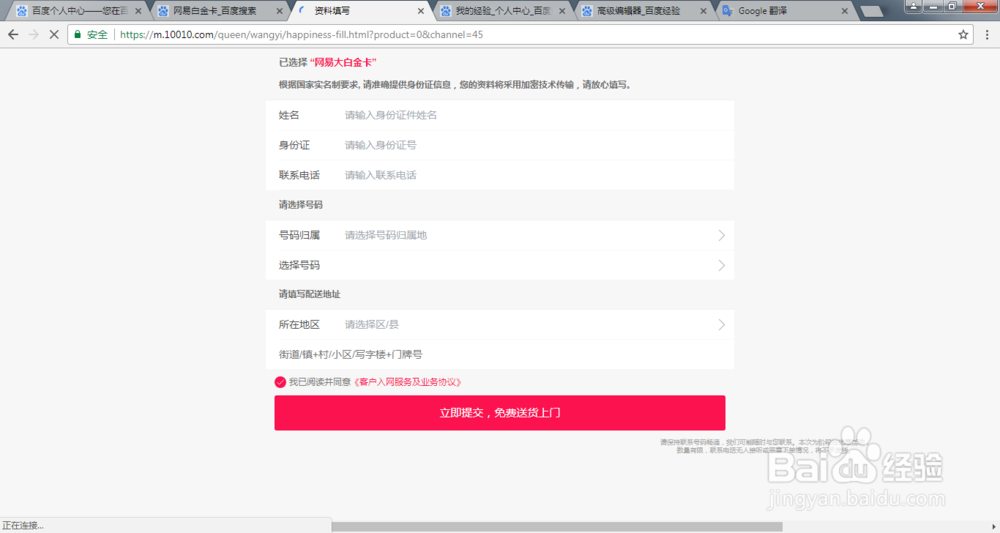Close the 资料填写 tab
Image resolution: width=1000 pixels, height=533 pixels.
tap(420, 11)
